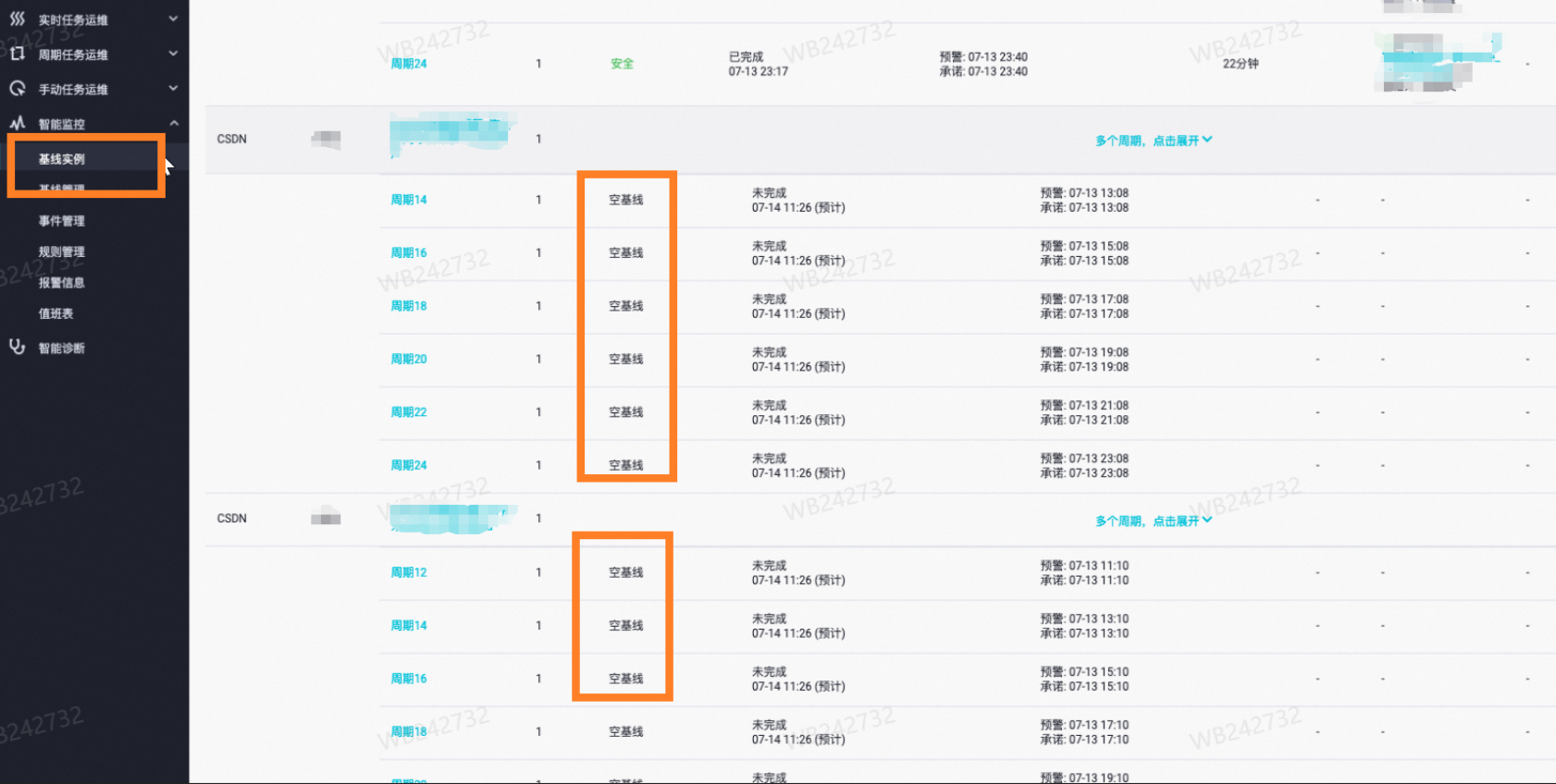This screenshot has width=1556, height=784.
Task: Expand the 实时任务运维 menu chevron
Action: 173,18
